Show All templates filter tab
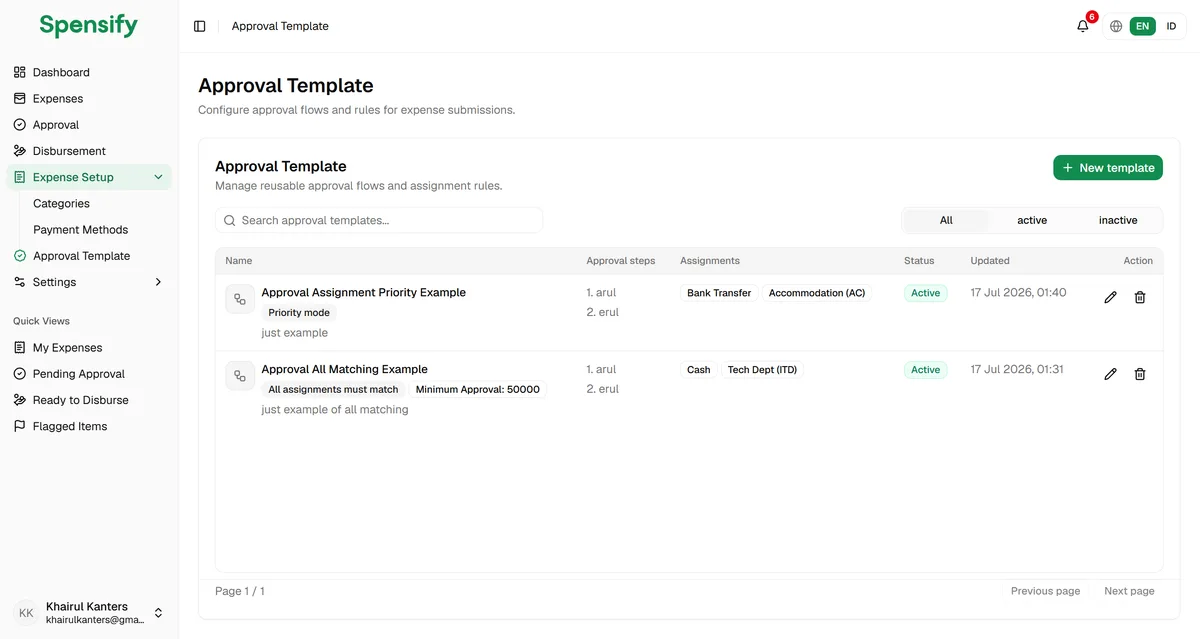1200x639 pixels. pos(946,220)
